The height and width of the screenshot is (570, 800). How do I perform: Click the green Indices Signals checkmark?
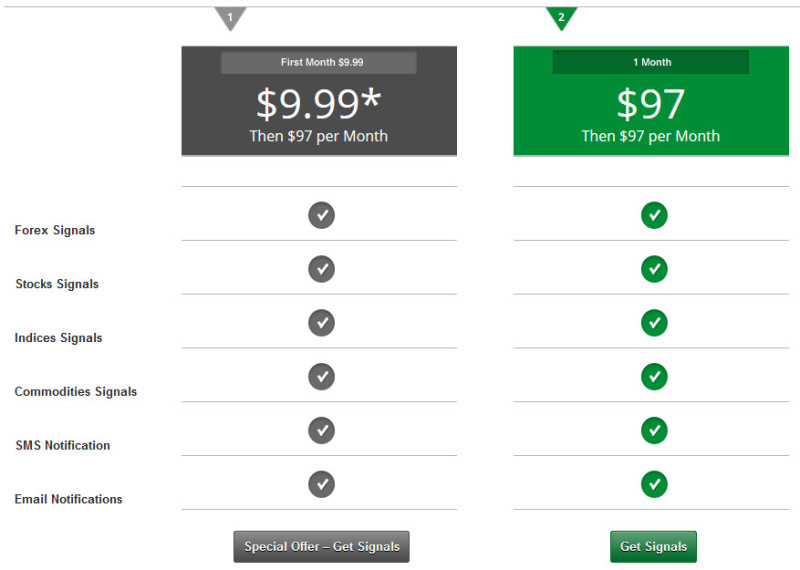tap(654, 323)
